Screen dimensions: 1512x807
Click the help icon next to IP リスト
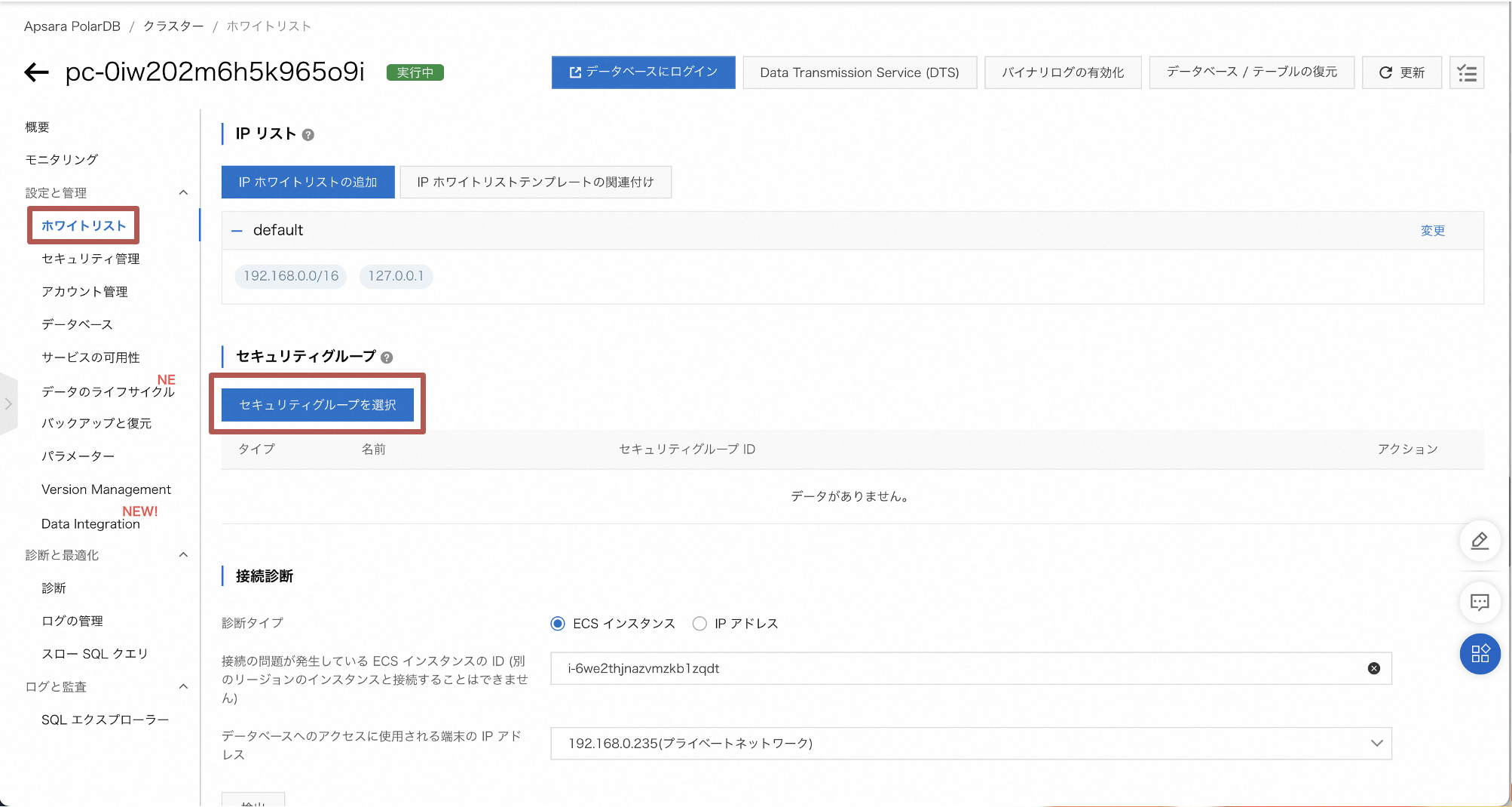pos(308,134)
